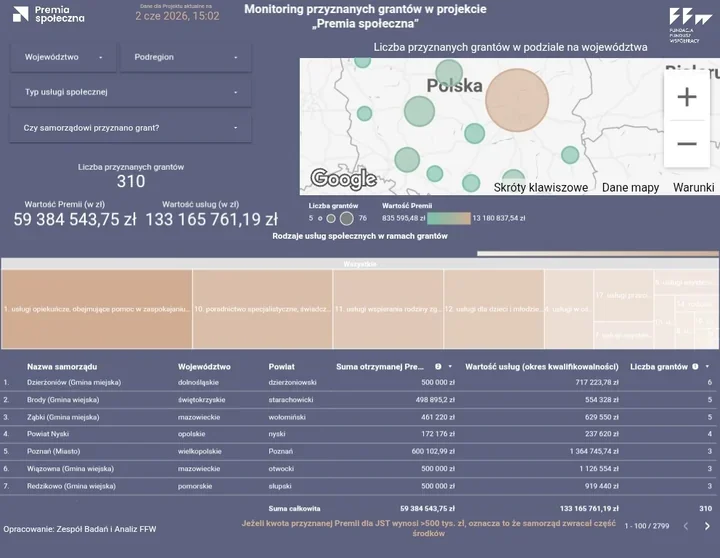Viewport: 720px width, 558px height.
Task: Select treemap tile 11. usługi wspierania rodziny
Action: click(388, 309)
